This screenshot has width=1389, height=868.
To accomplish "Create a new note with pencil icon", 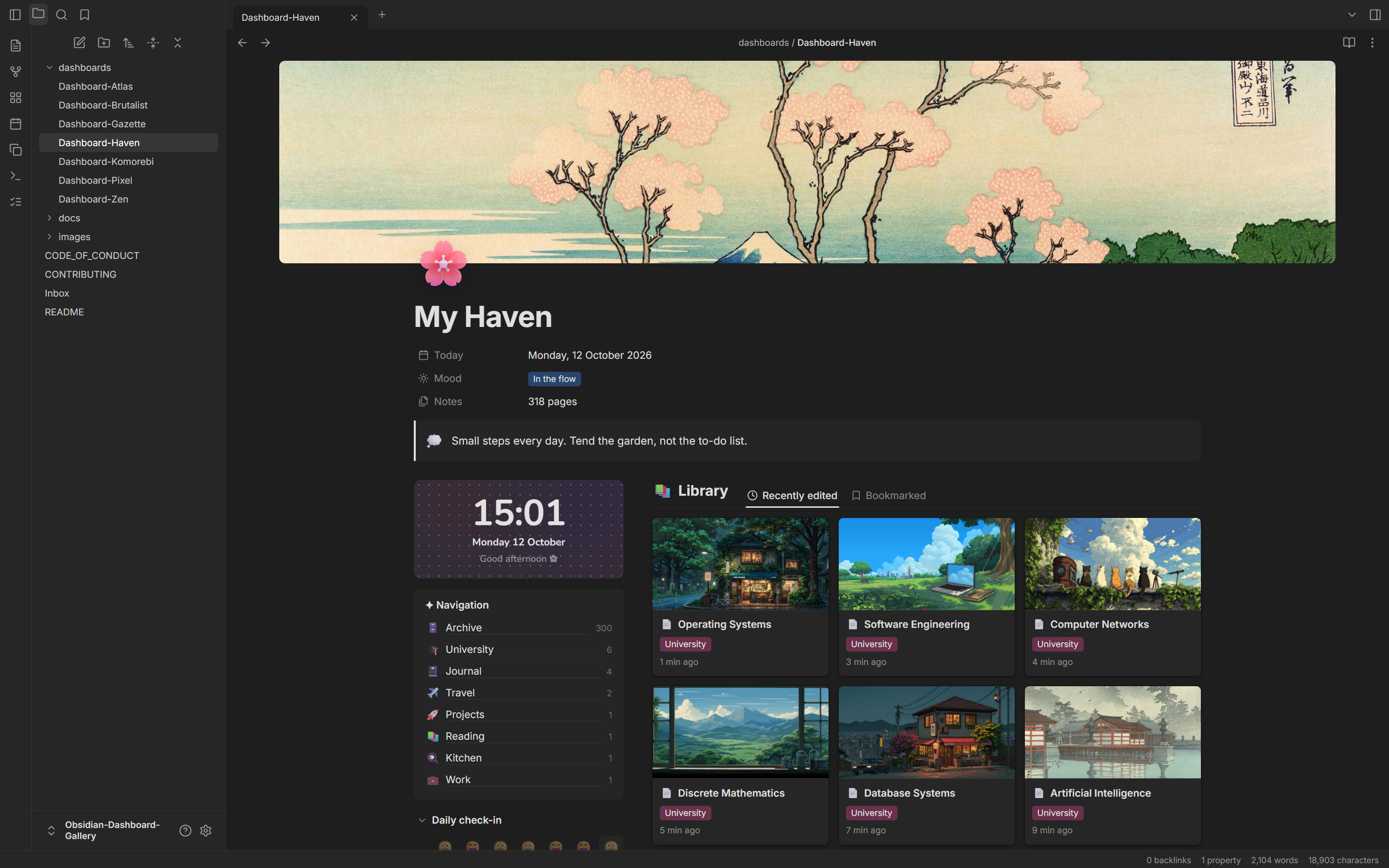I will tap(79, 42).
